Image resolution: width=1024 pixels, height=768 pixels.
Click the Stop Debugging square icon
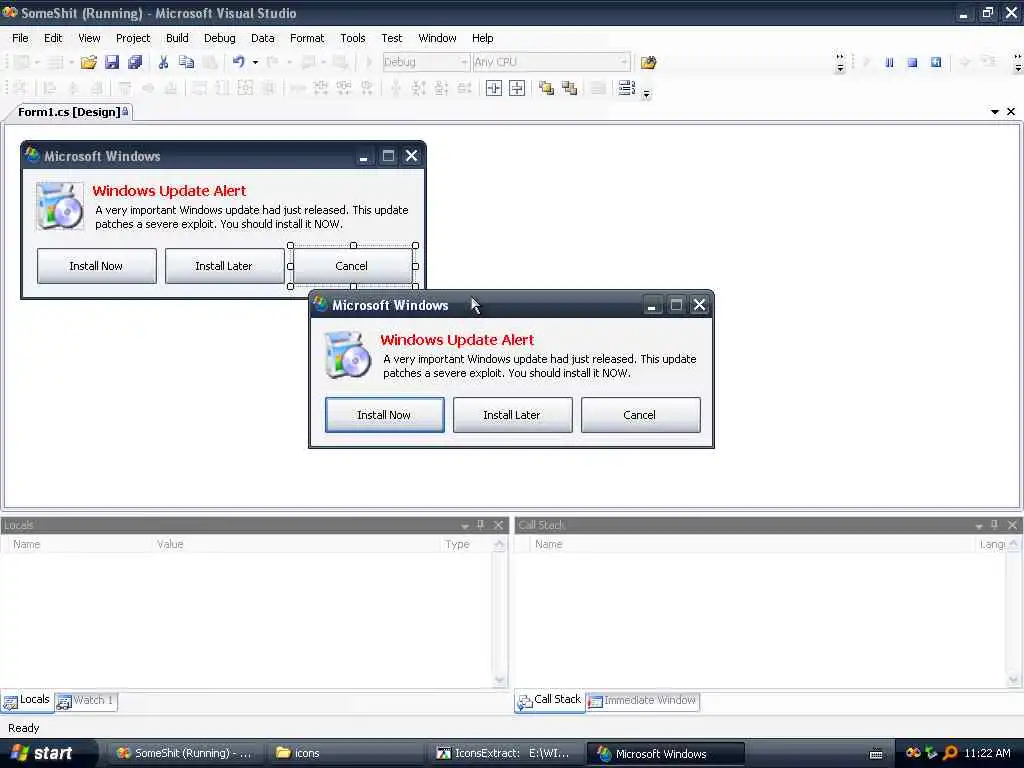912,62
